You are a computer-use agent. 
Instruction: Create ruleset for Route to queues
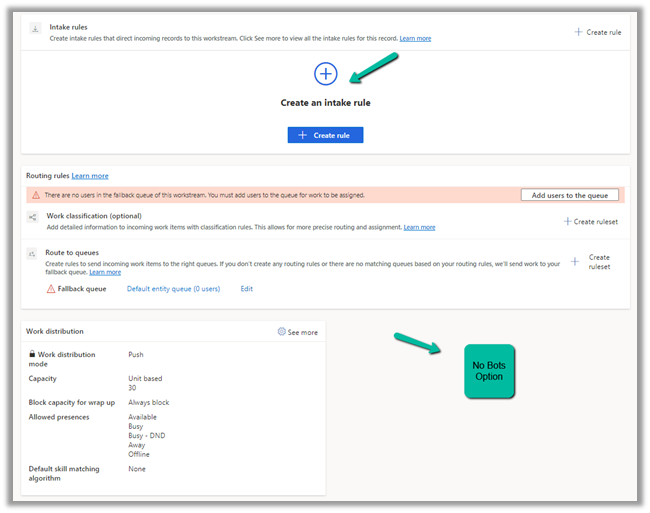pos(591,262)
